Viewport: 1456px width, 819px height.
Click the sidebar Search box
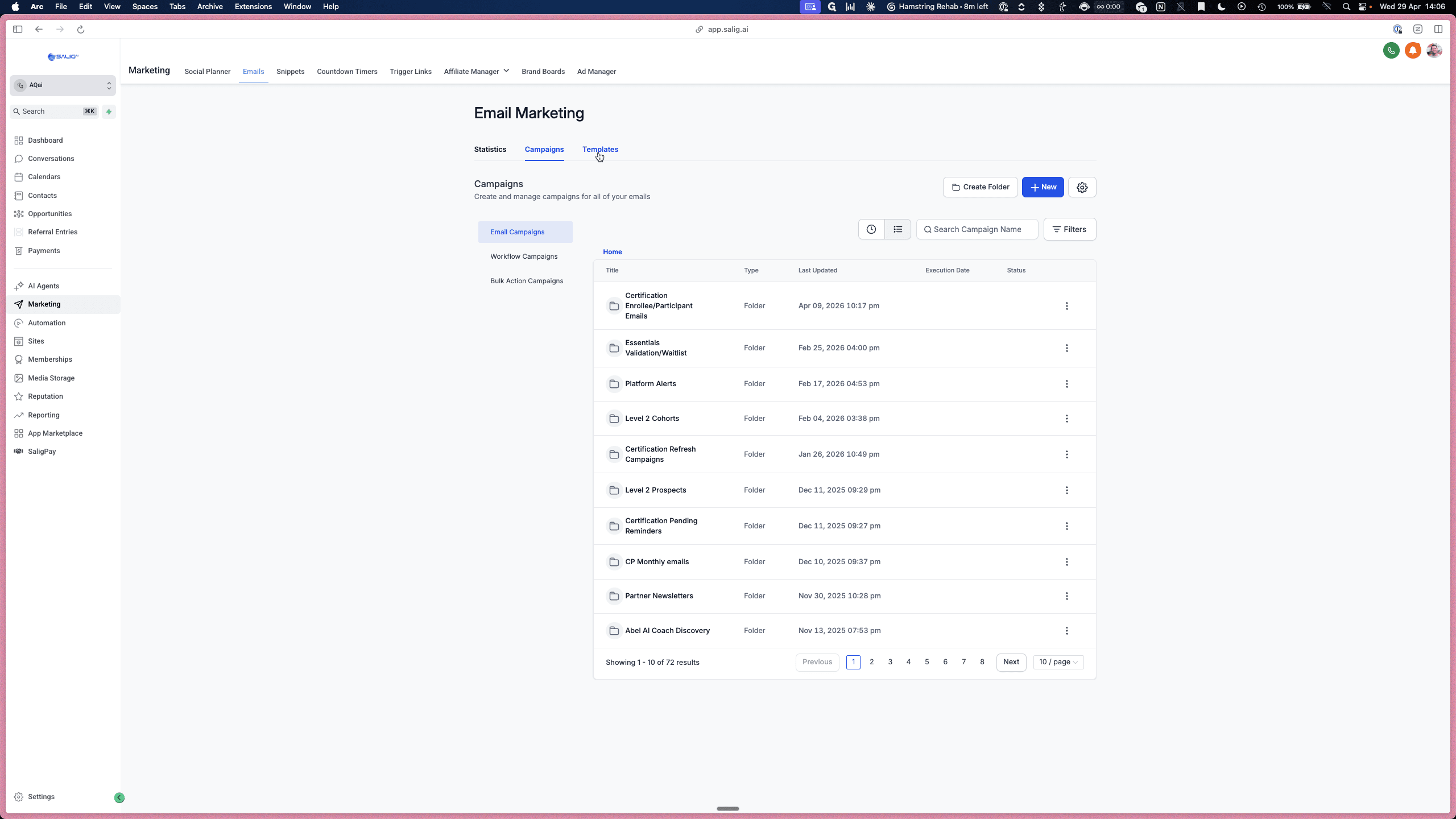55,111
